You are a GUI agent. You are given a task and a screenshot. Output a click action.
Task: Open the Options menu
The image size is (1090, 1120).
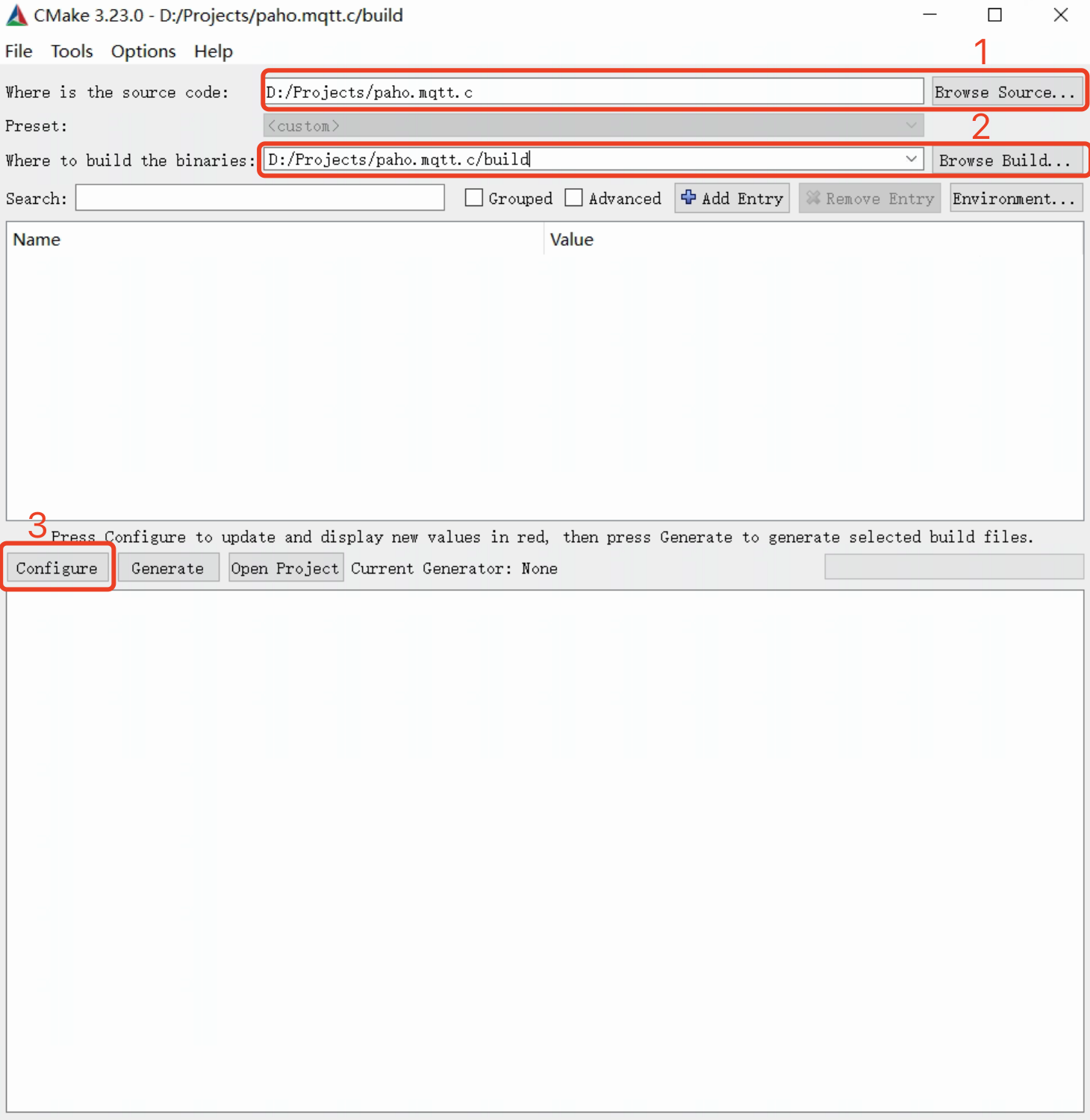point(143,51)
